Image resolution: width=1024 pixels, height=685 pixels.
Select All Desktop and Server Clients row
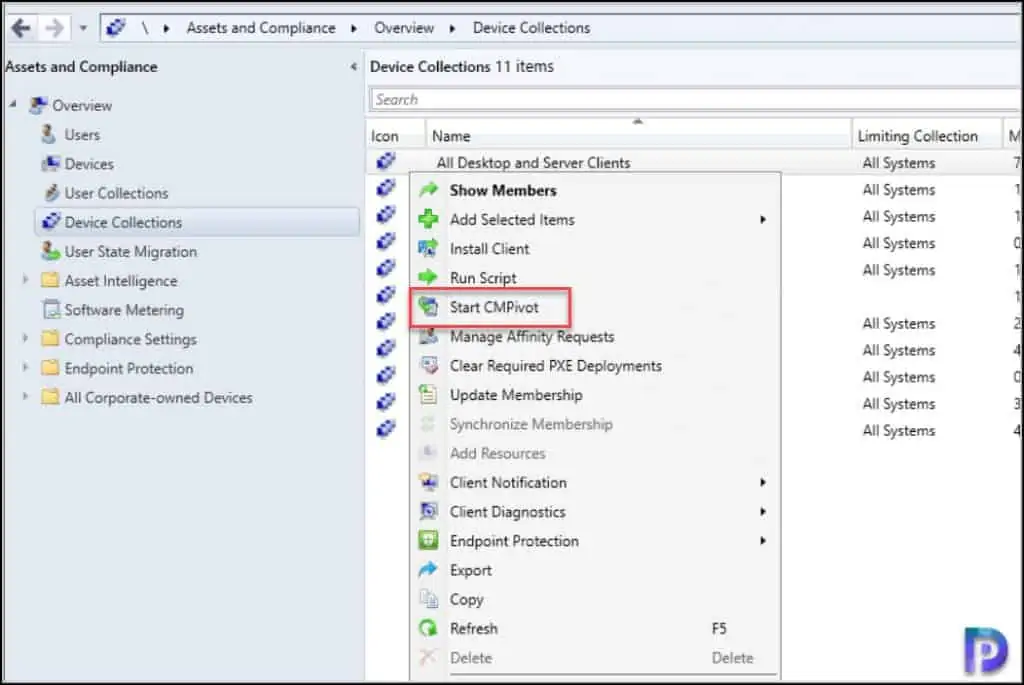(694, 163)
